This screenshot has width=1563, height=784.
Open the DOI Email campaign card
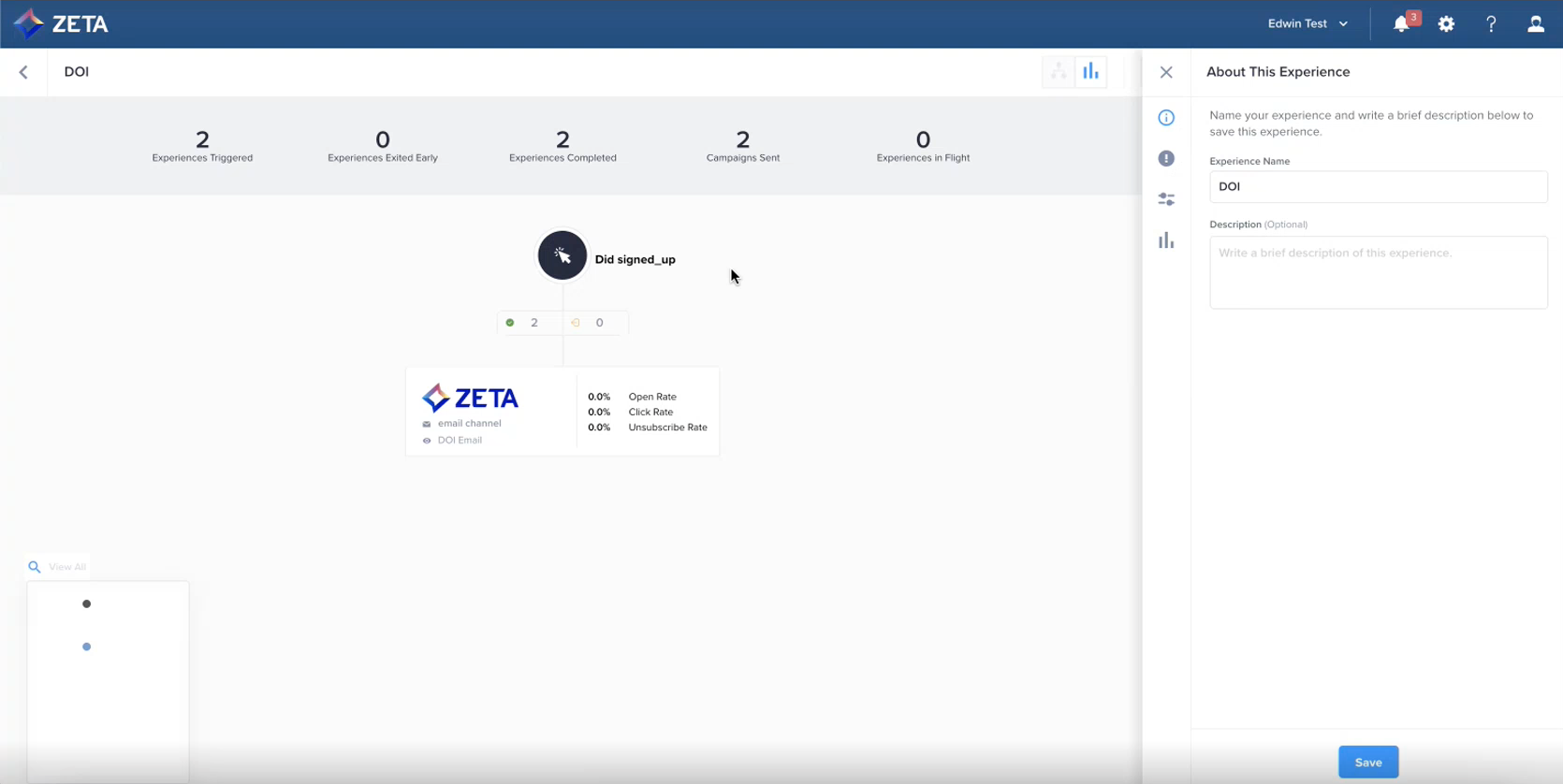(562, 412)
